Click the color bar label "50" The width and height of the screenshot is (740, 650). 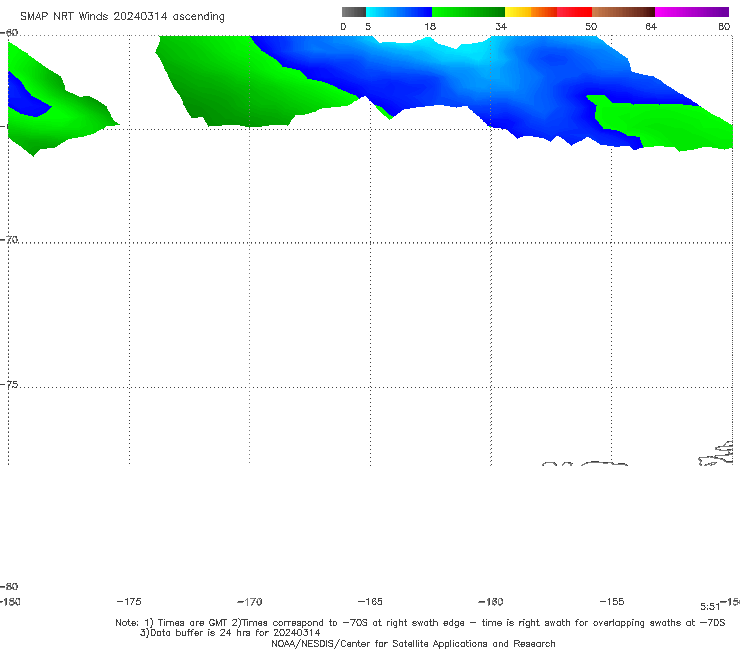click(x=591, y=27)
